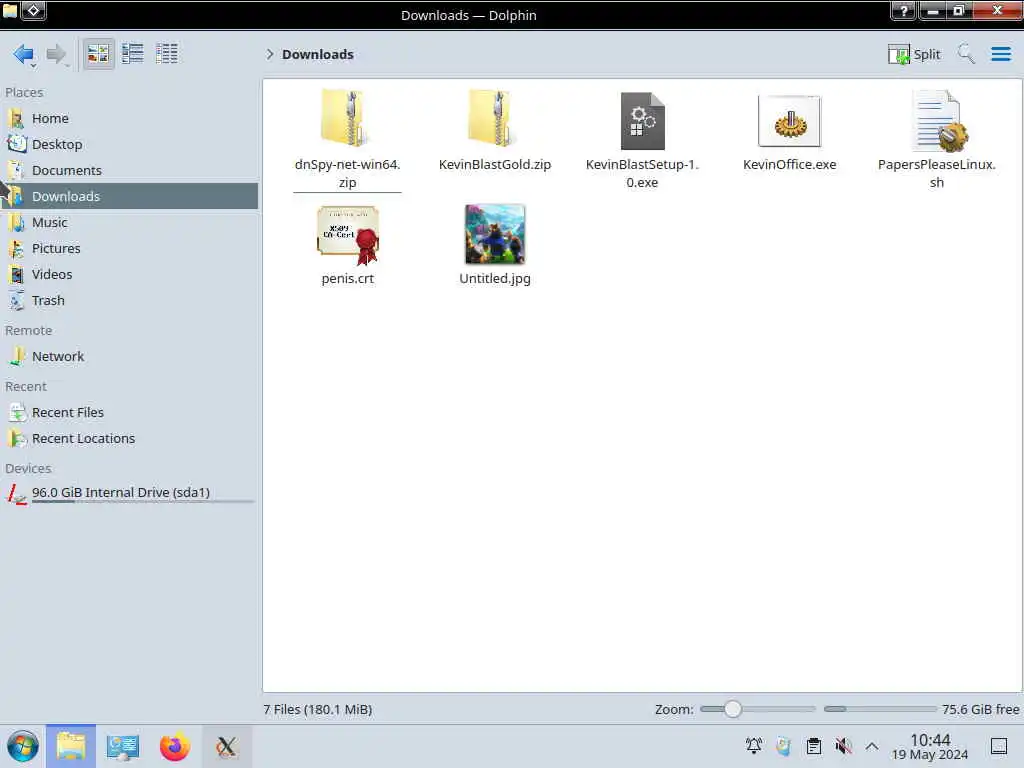Launch Firefox from the taskbar
This screenshot has width=1024, height=768.
click(x=174, y=746)
